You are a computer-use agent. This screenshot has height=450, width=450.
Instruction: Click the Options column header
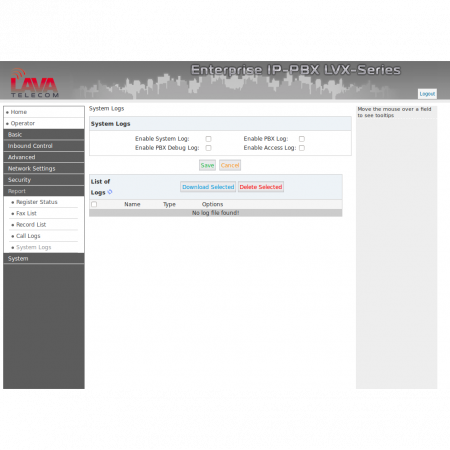tap(212, 204)
